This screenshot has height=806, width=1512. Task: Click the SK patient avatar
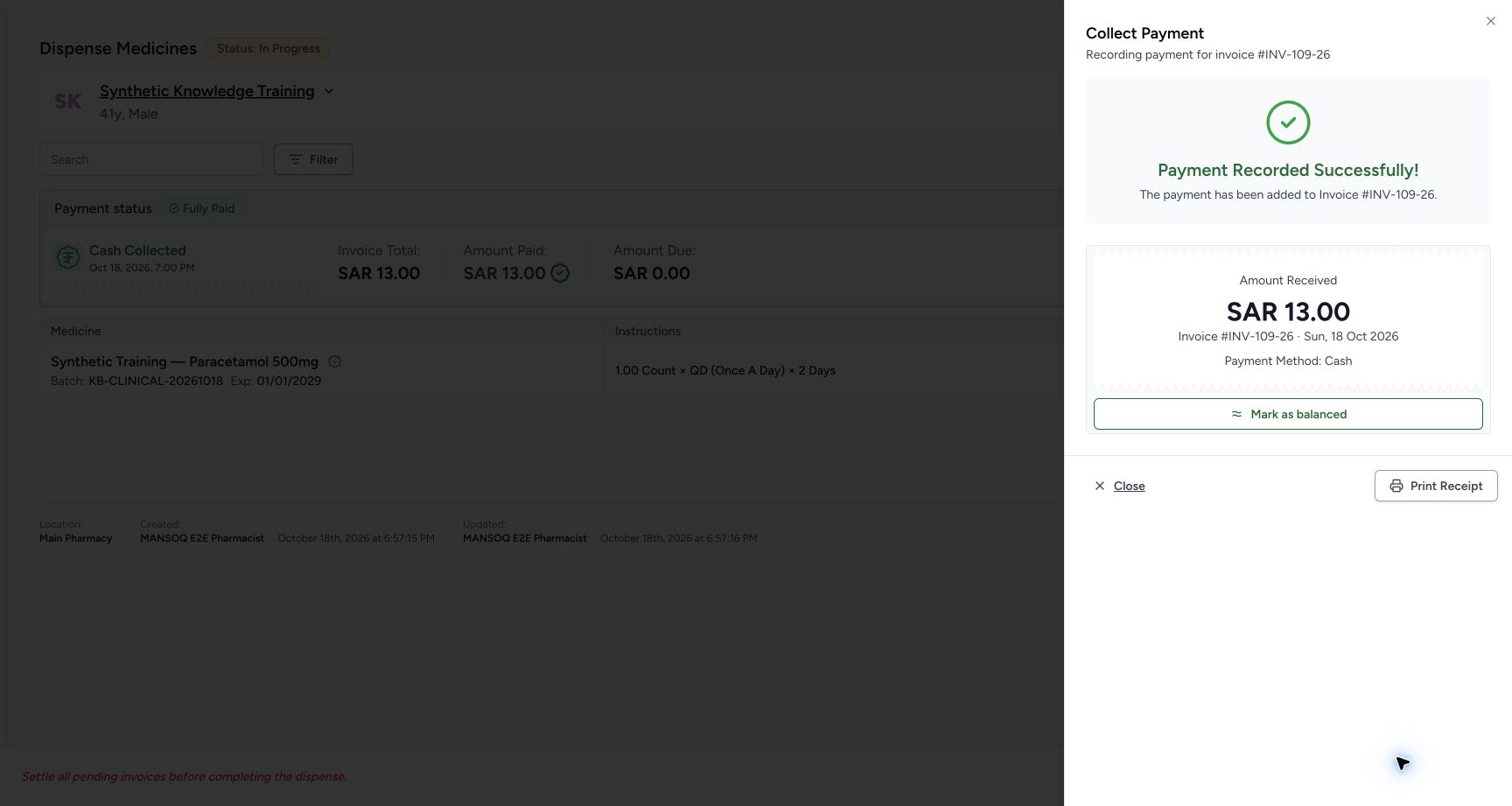pos(68,102)
